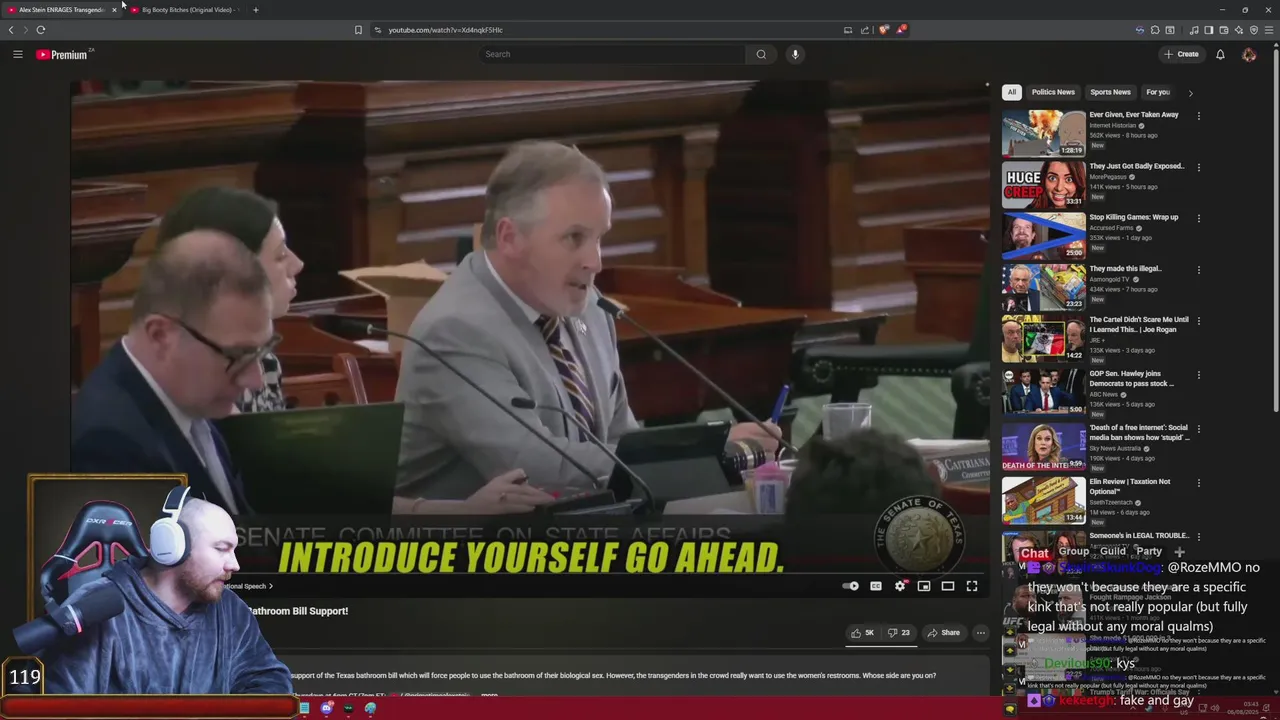This screenshot has width=1280, height=720.
Task: Open the account avatar menu
Action: tap(1249, 54)
